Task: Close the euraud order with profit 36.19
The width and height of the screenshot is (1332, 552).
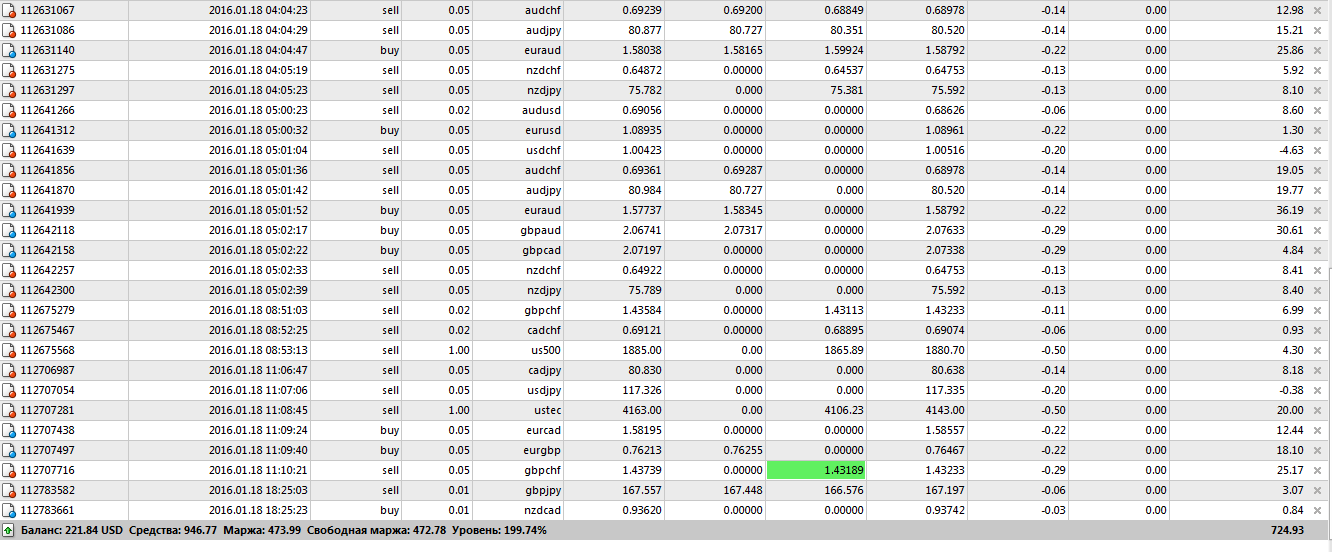Action: point(1318,210)
